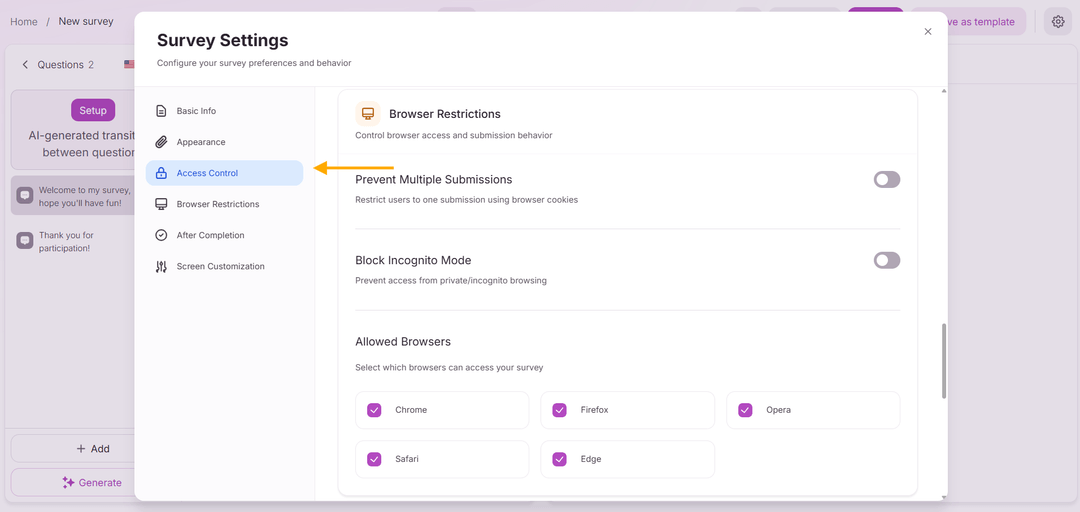
Task: Click the back chevron next to Questions
Action: 25,65
